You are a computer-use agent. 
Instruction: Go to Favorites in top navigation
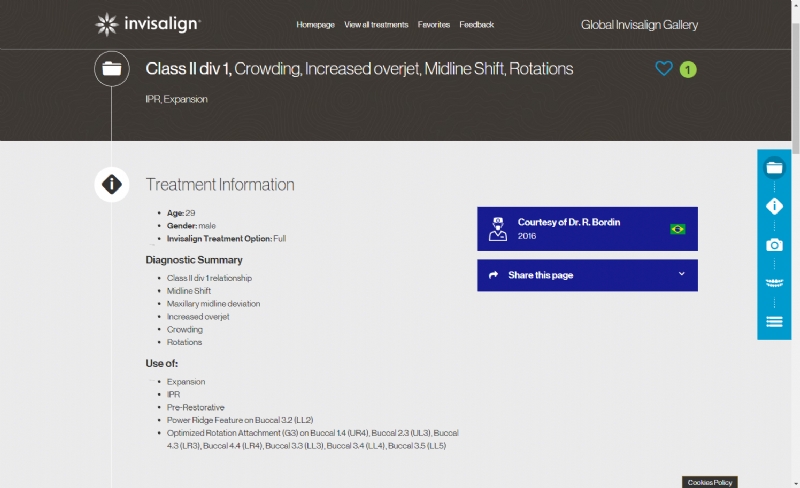pos(434,25)
